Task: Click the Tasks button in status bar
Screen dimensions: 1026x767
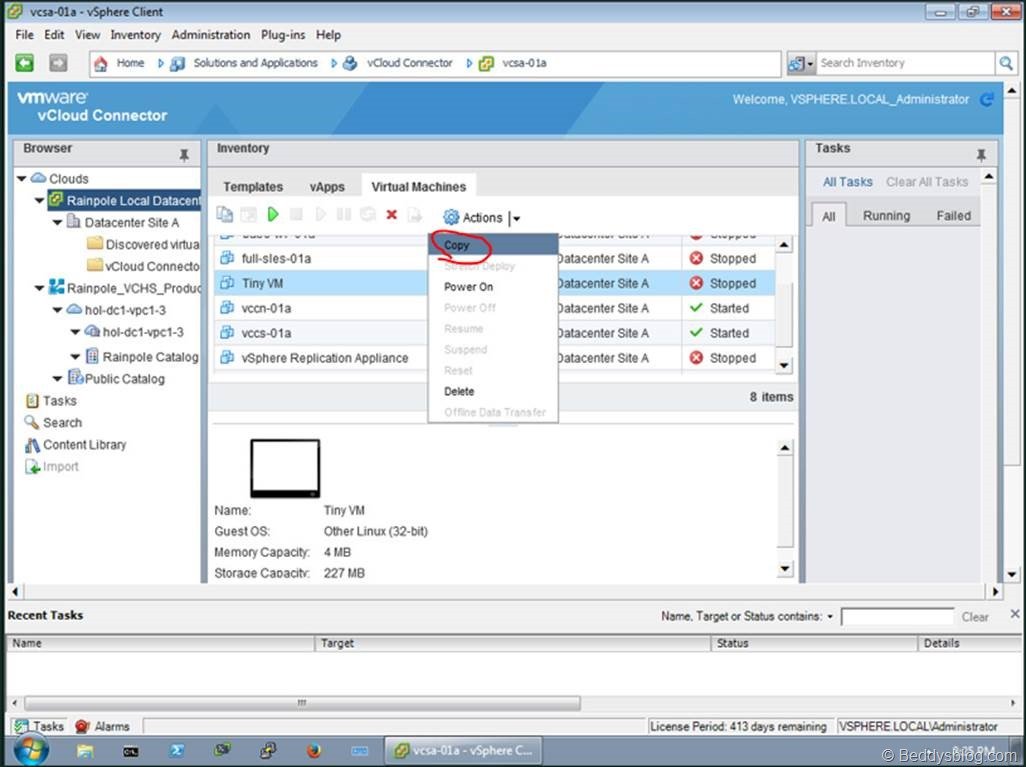Action: 39,726
